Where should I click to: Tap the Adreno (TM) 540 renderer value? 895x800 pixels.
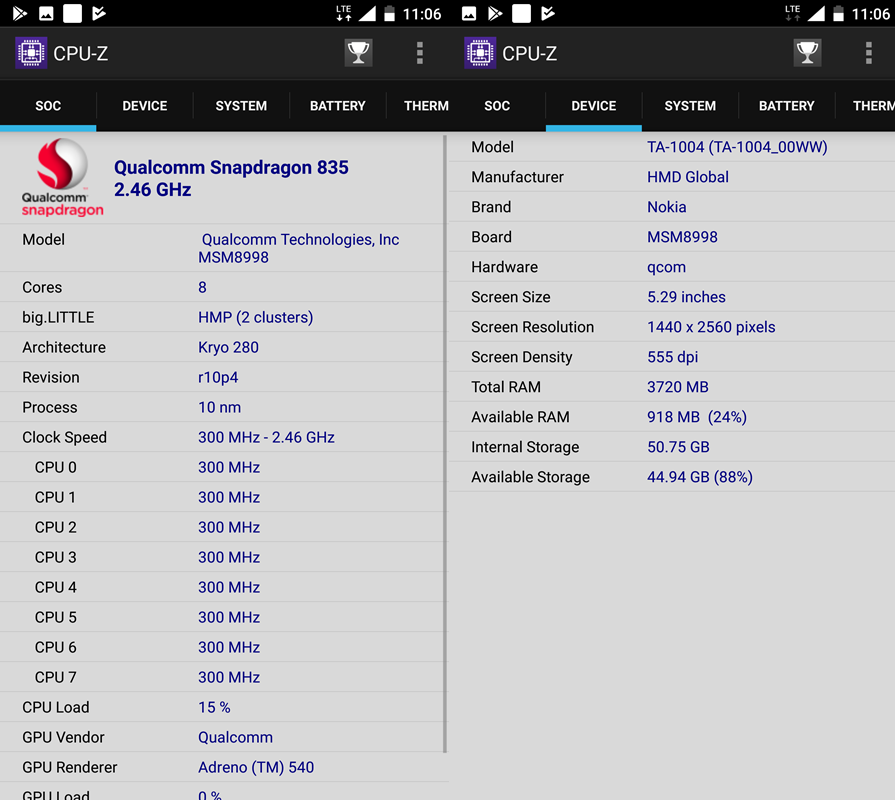(x=256, y=767)
